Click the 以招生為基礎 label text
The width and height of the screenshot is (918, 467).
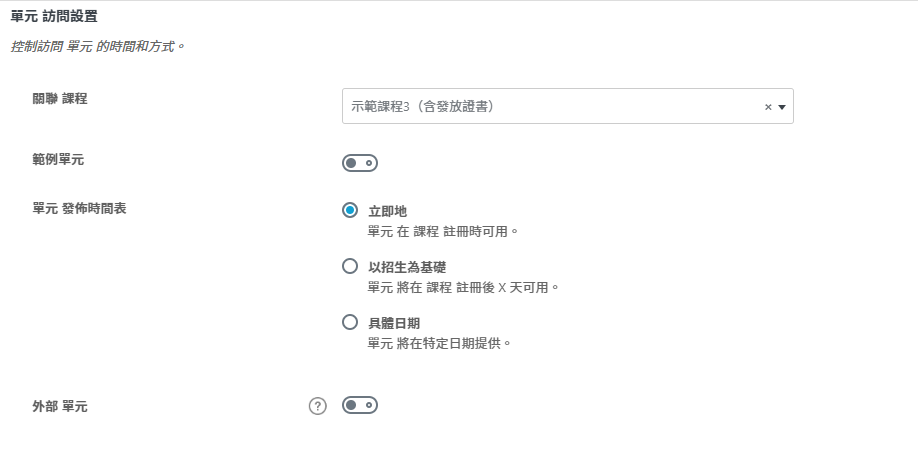point(407,267)
